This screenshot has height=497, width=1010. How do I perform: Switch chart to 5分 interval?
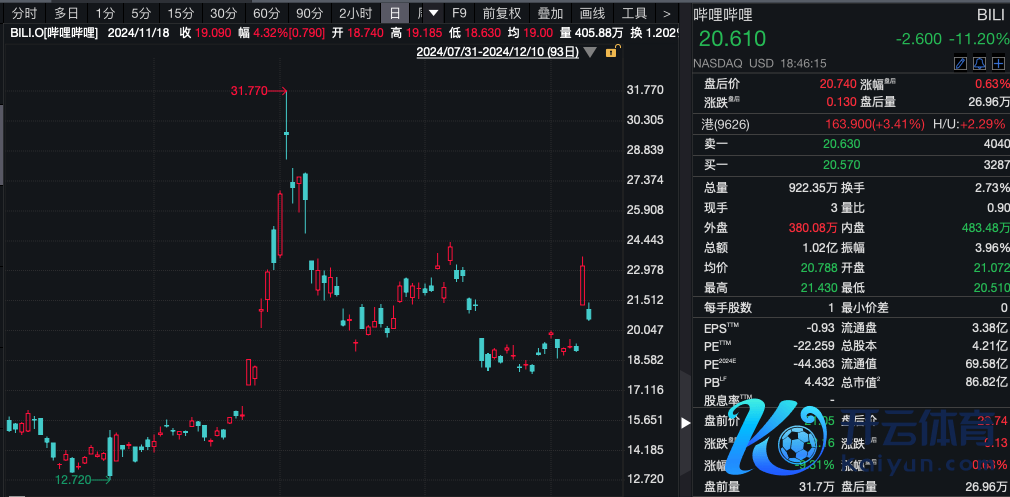coord(141,14)
